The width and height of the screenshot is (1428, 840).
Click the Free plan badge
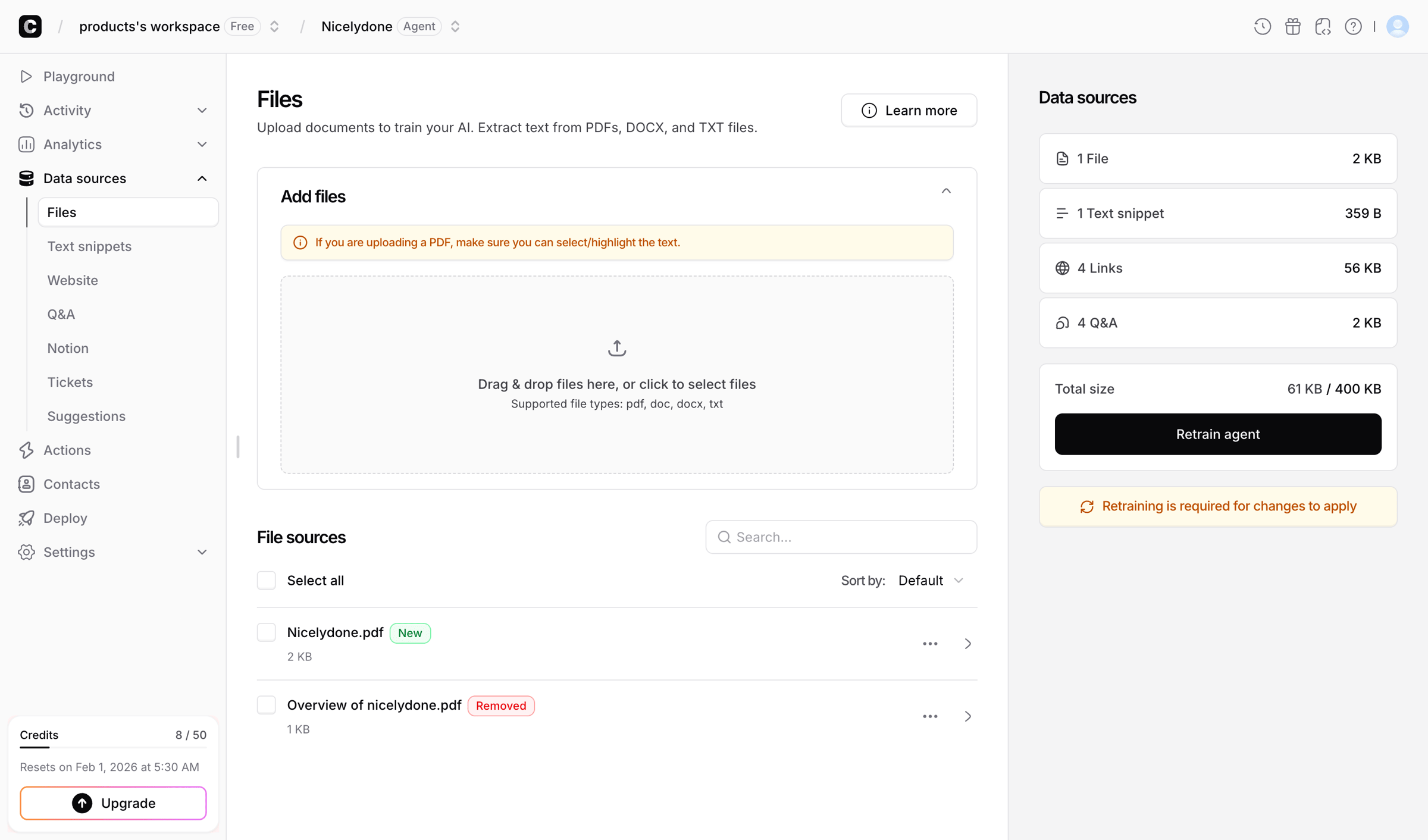(242, 26)
